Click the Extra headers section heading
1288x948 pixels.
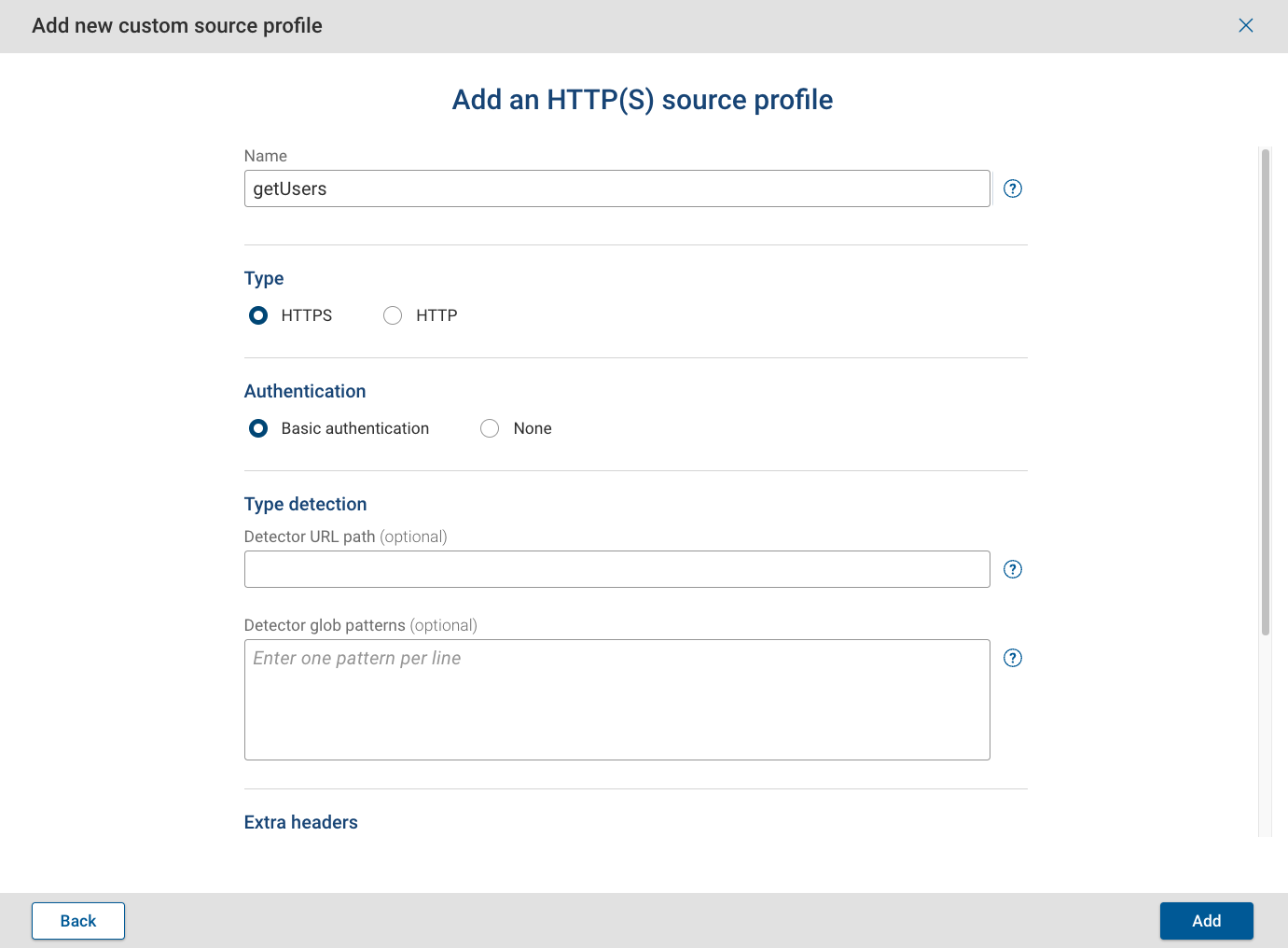(x=300, y=822)
